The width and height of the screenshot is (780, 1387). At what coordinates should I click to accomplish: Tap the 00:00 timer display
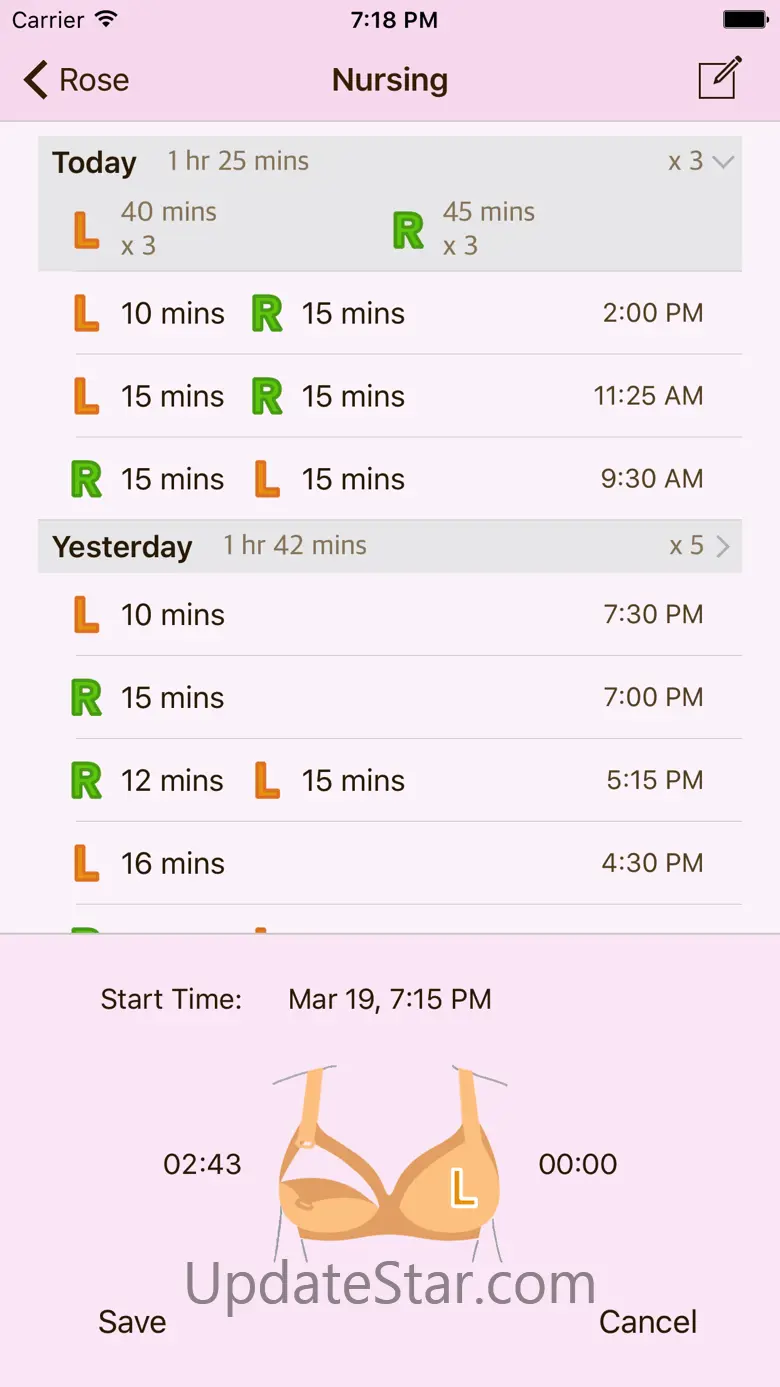(x=578, y=1164)
